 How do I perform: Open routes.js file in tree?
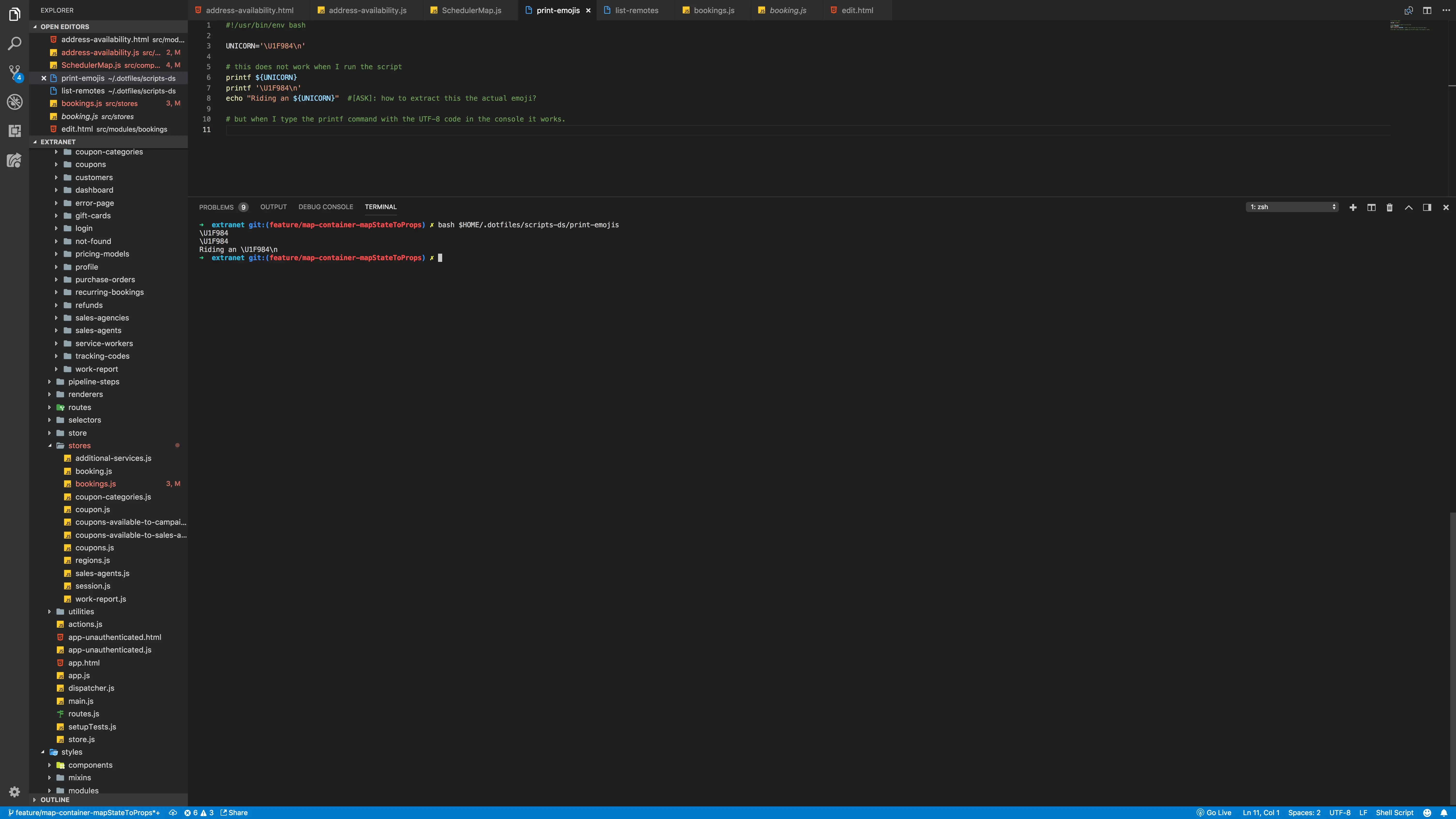pyautogui.click(x=108, y=714)
